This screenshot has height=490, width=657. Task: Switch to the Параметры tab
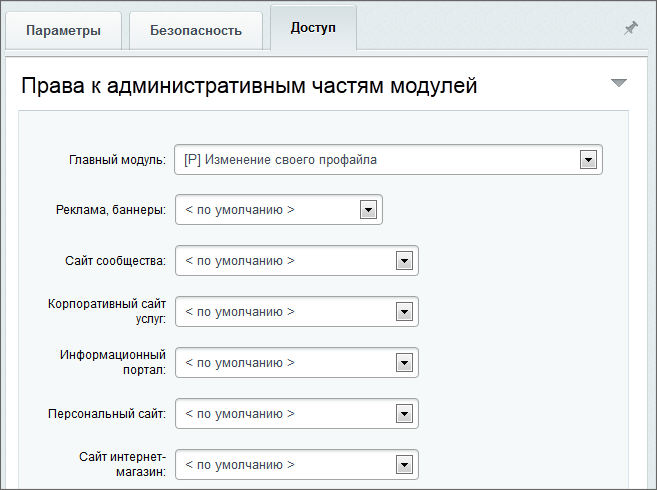63,30
